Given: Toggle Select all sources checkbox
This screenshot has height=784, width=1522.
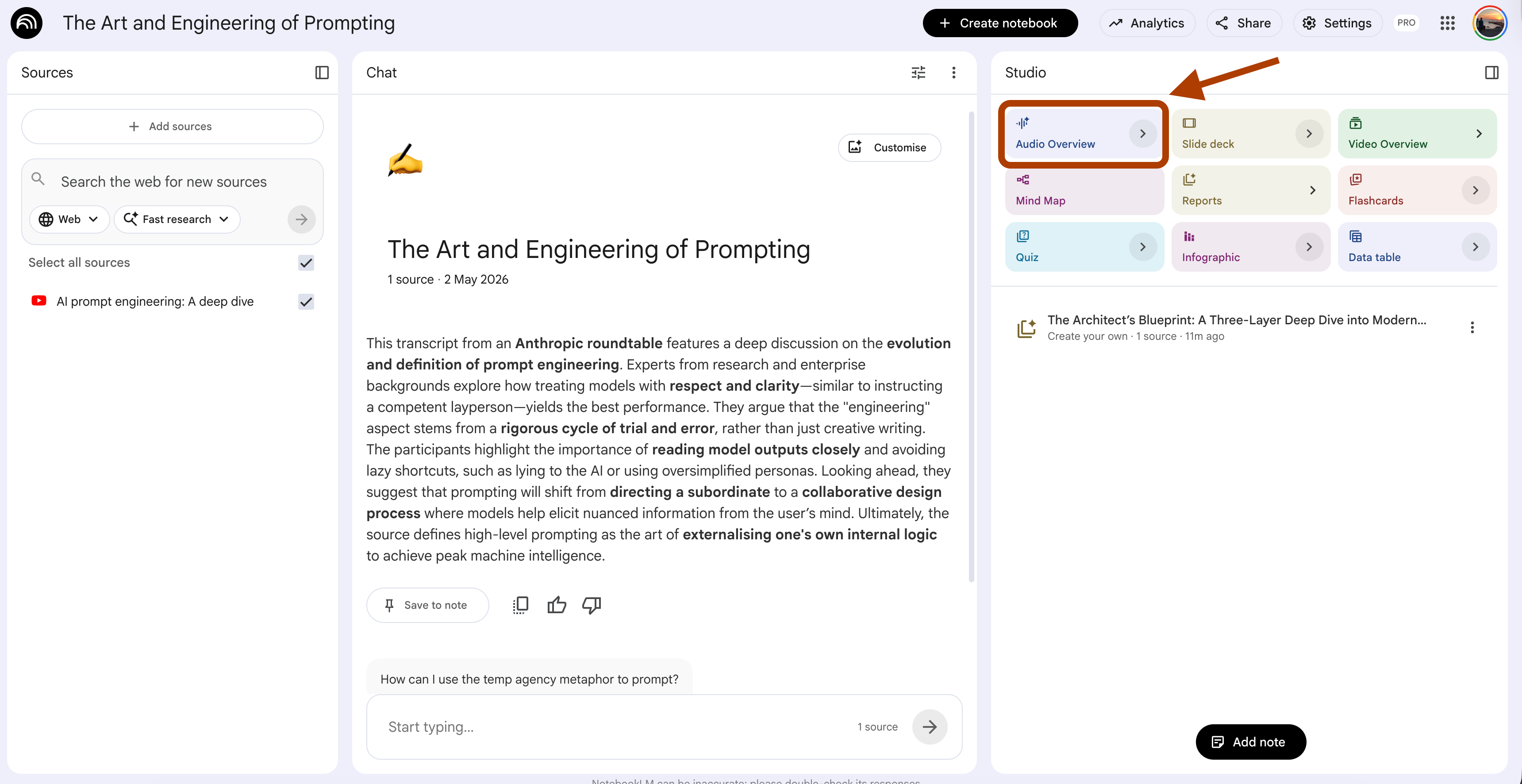Looking at the screenshot, I should tap(306, 262).
